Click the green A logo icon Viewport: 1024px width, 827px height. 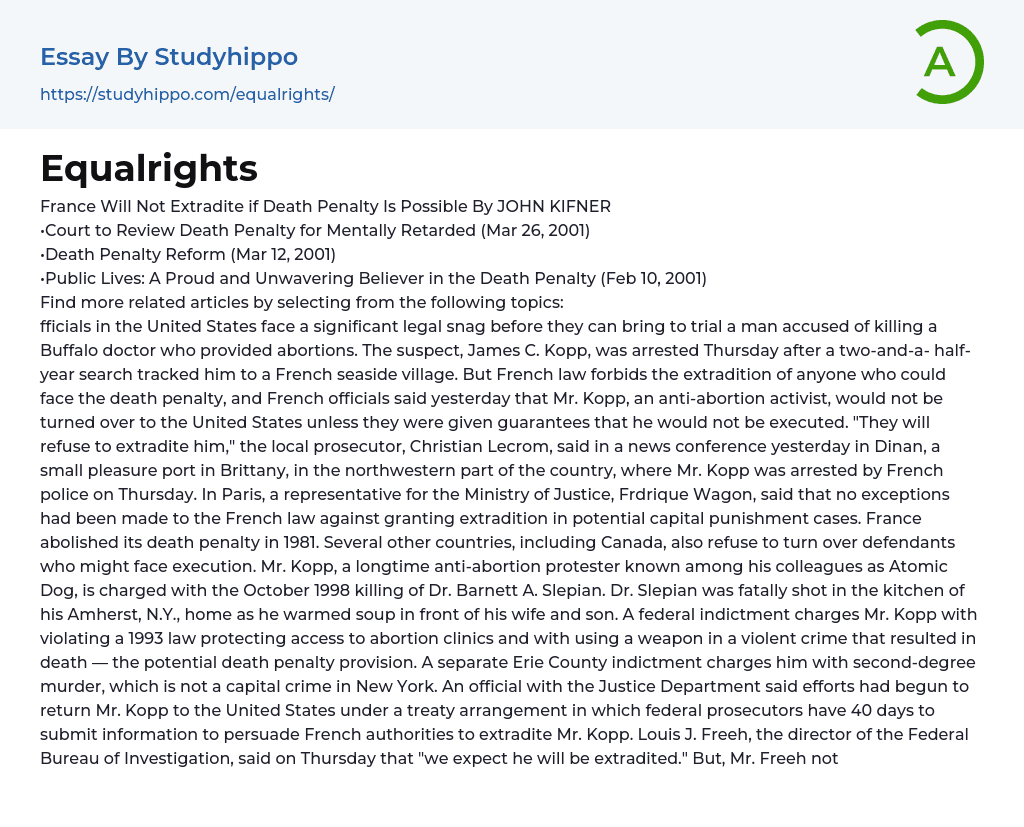948,62
